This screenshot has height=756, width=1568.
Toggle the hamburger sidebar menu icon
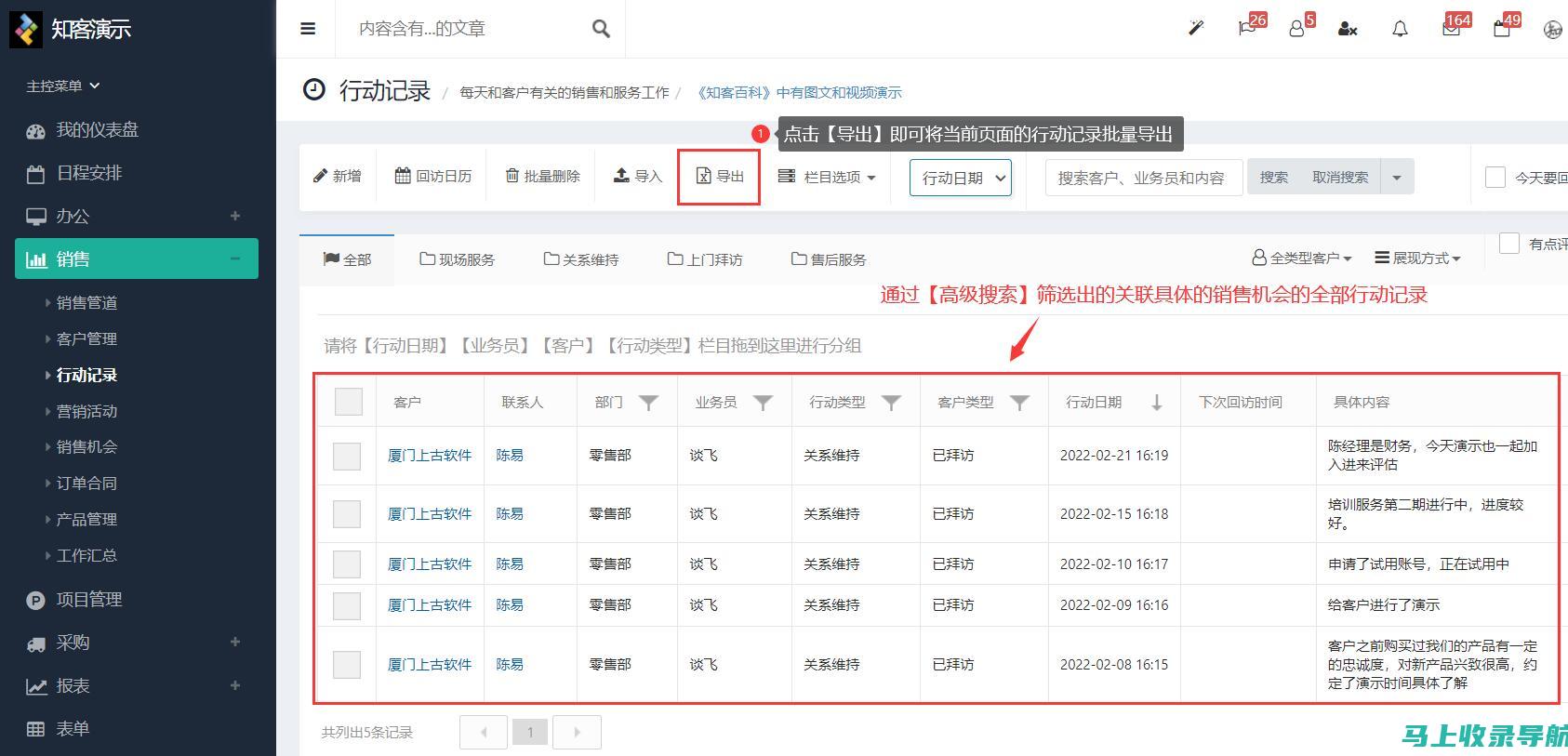[x=308, y=29]
